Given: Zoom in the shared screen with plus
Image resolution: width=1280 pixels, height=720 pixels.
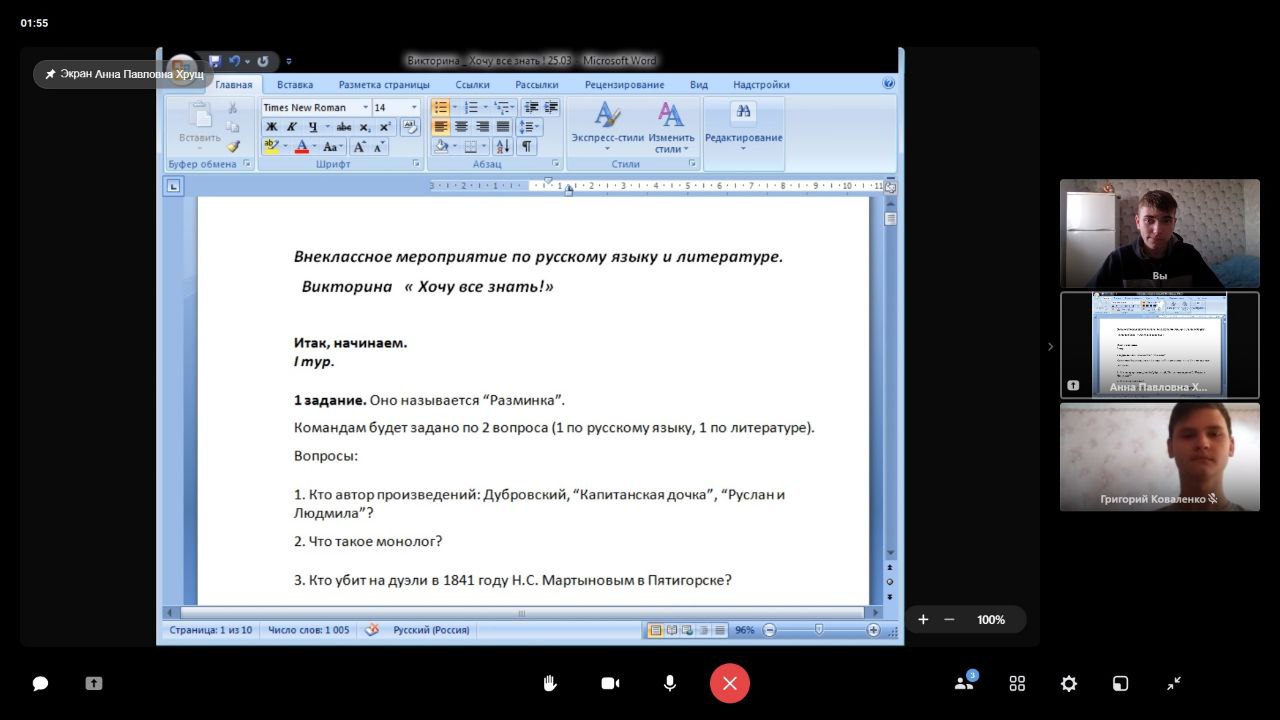Looking at the screenshot, I should pos(923,620).
